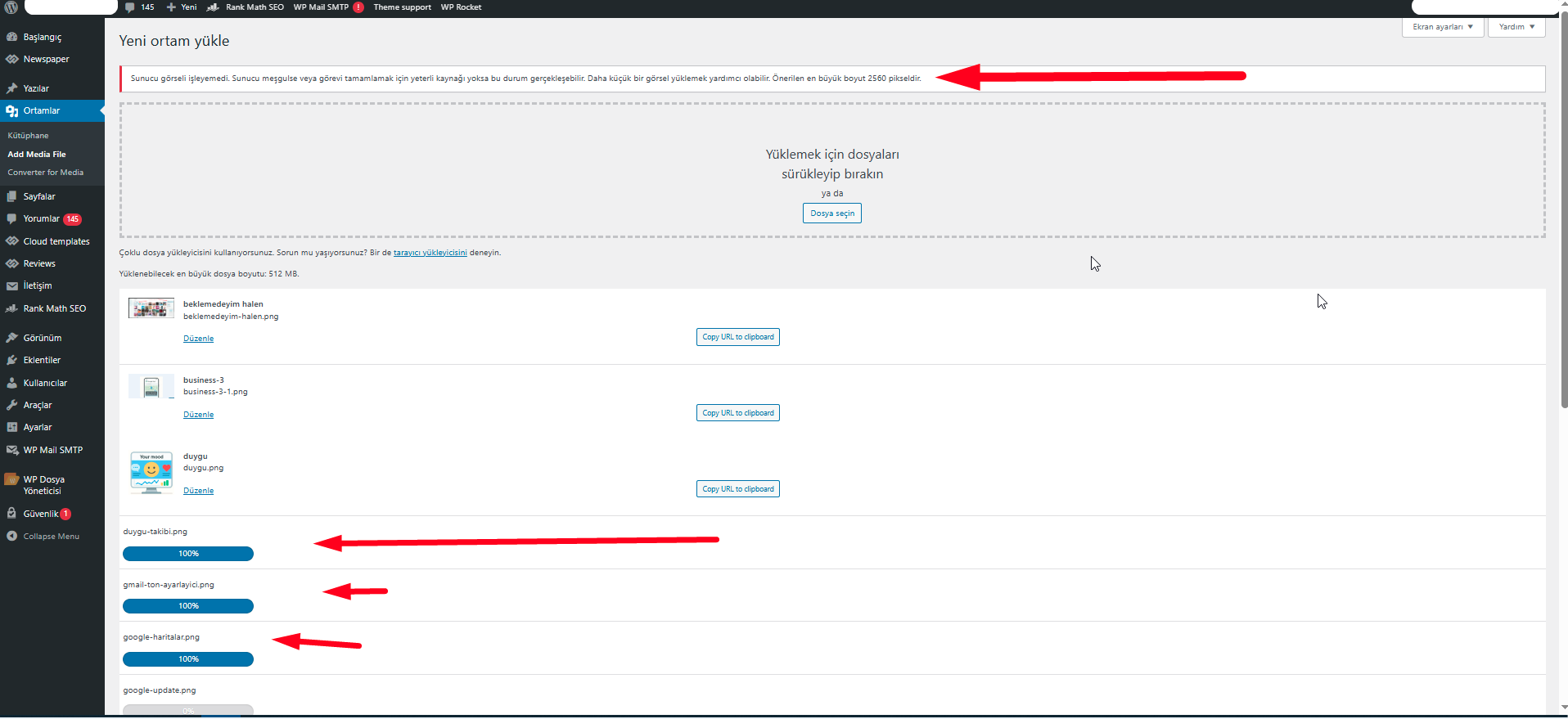This screenshot has width=1568, height=719.
Task: Click the file drop zone area
Action: pyautogui.click(x=832, y=170)
